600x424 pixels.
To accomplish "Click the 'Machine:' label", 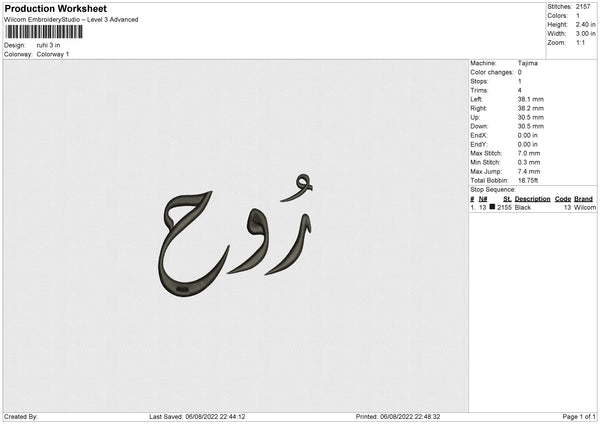I will point(483,63).
